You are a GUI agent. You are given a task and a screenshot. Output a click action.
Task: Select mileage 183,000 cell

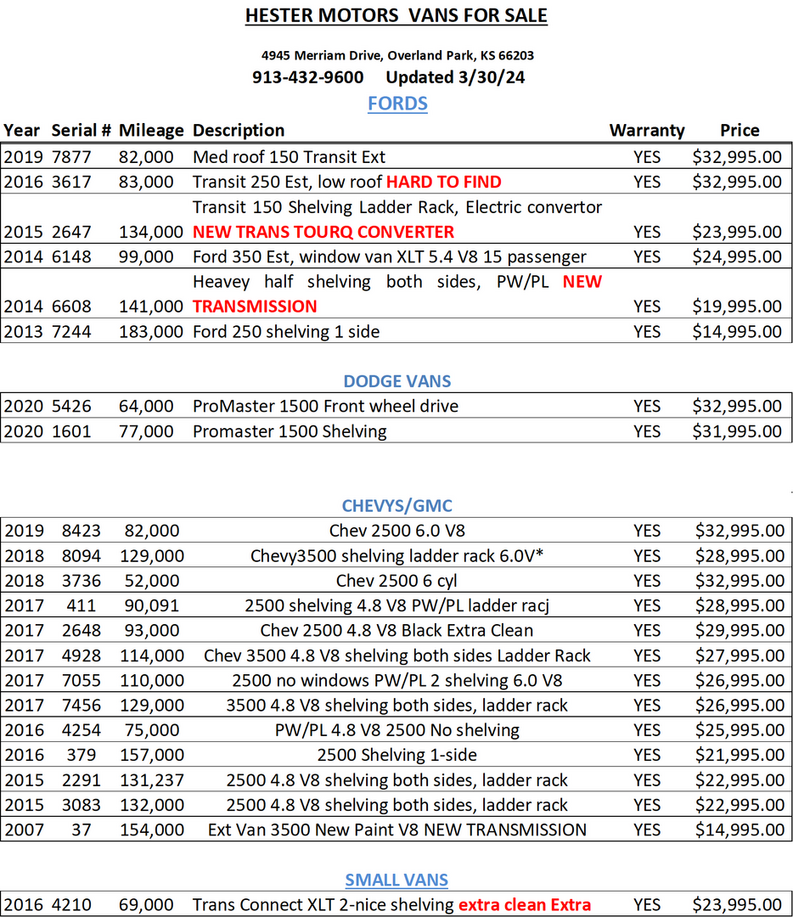tap(151, 332)
